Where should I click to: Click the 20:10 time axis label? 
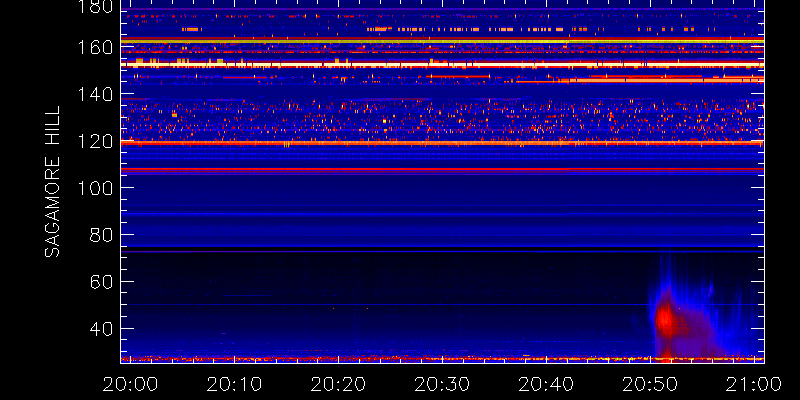pyautogui.click(x=234, y=384)
